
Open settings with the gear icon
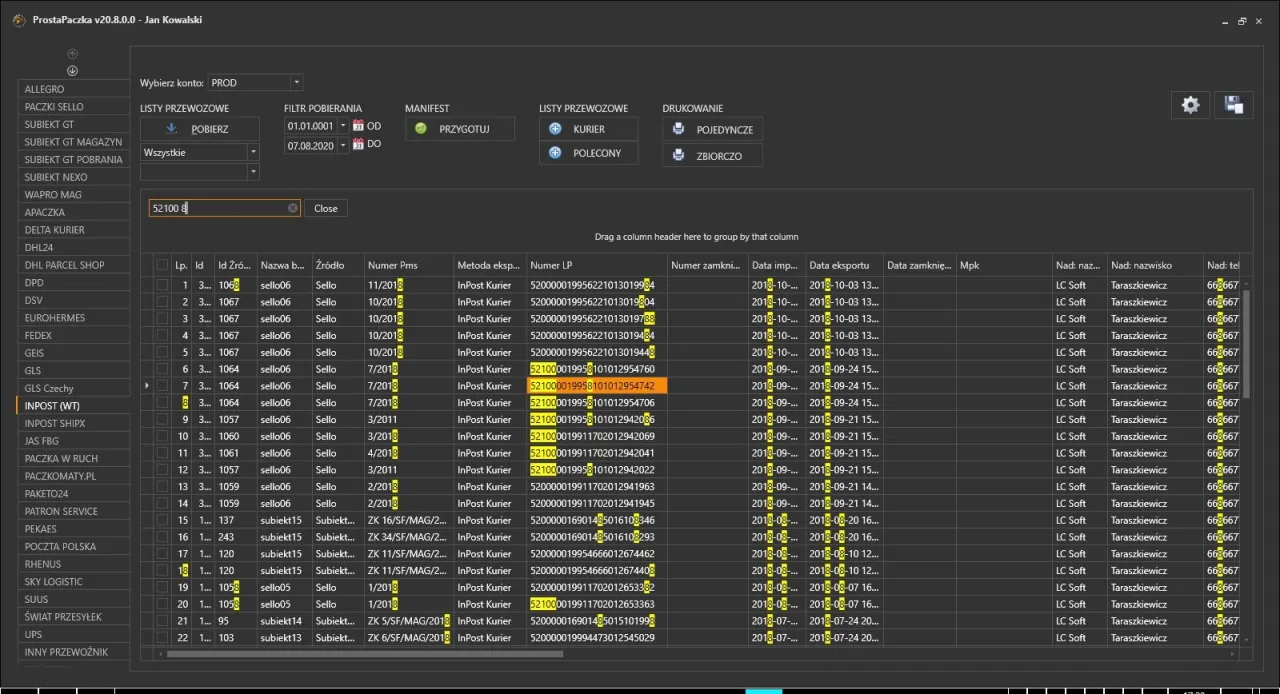click(1190, 105)
